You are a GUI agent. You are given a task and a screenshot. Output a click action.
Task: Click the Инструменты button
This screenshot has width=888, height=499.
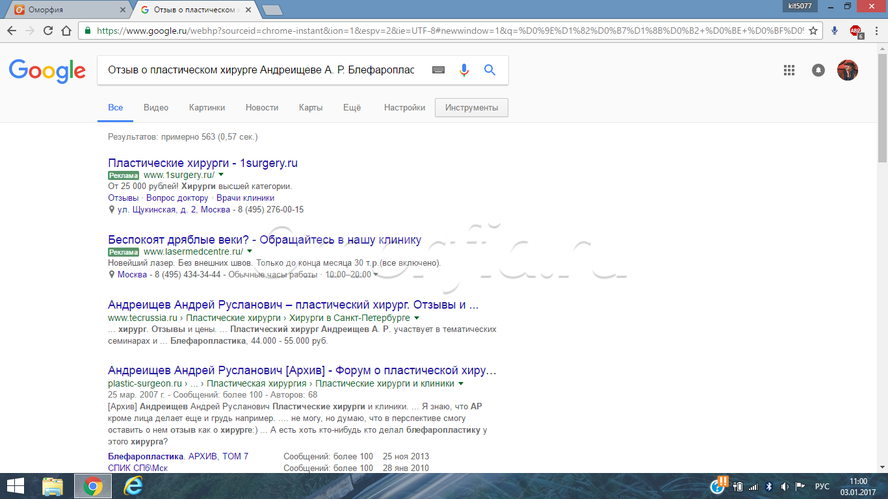(471, 108)
